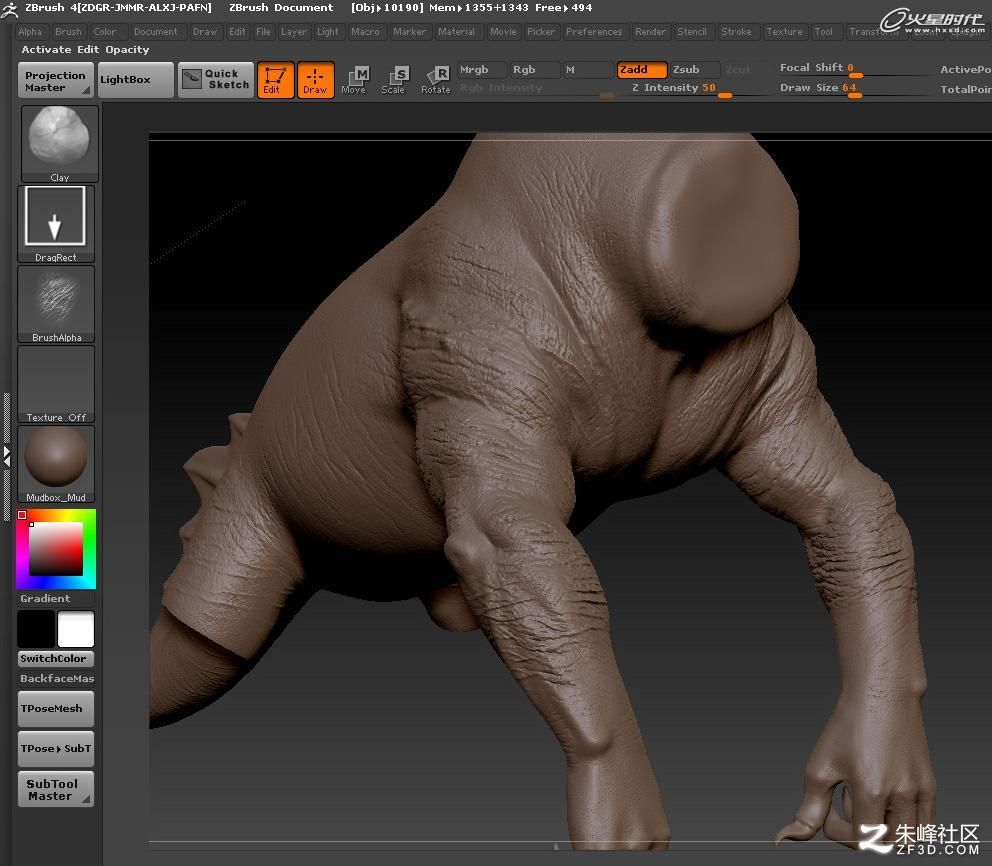Open the SubTool Master popup

(56, 789)
